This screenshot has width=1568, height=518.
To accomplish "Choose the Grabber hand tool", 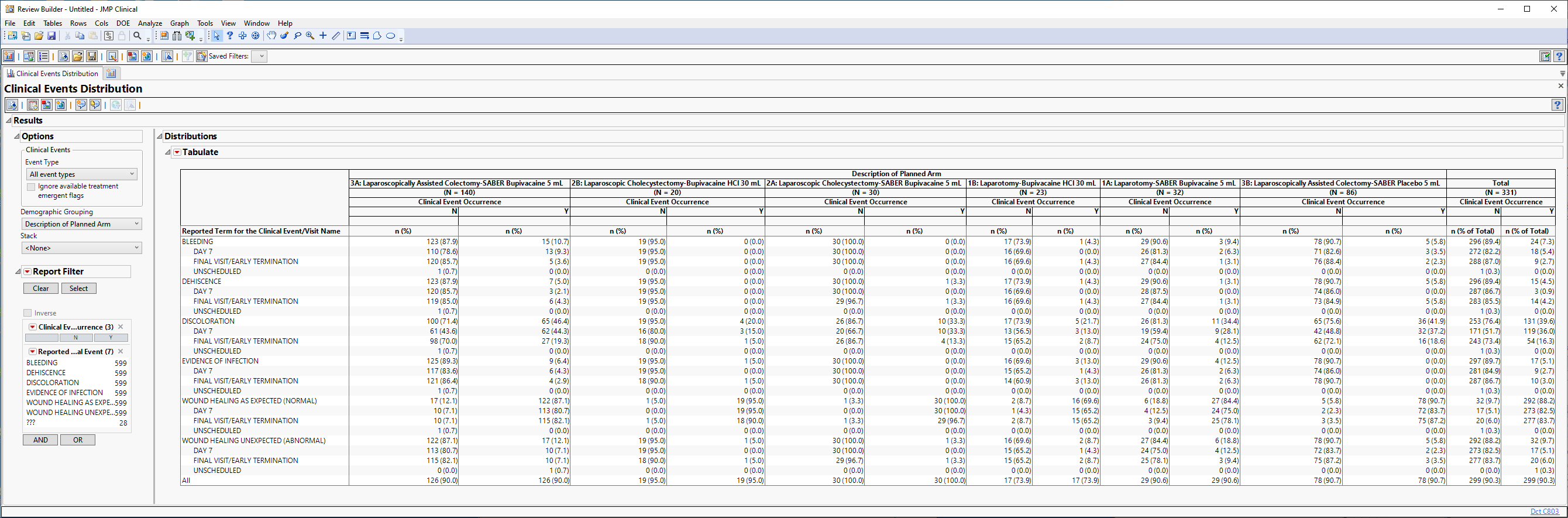I will point(271,36).
